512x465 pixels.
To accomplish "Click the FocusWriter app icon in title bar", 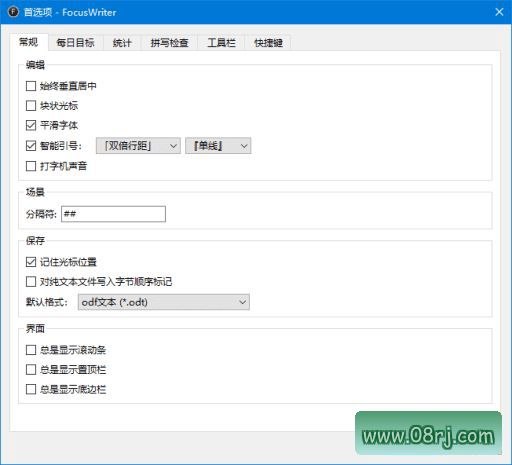I will tap(13, 12).
